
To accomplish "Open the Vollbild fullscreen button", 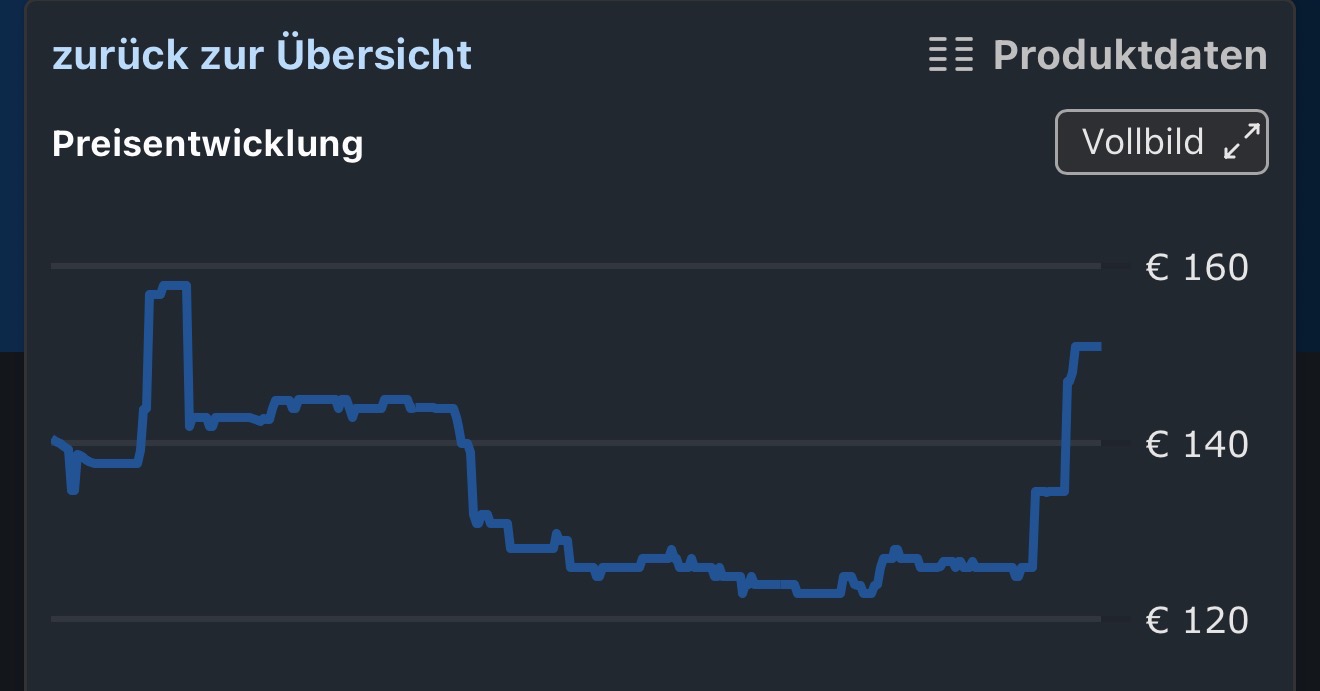I will point(1161,142).
